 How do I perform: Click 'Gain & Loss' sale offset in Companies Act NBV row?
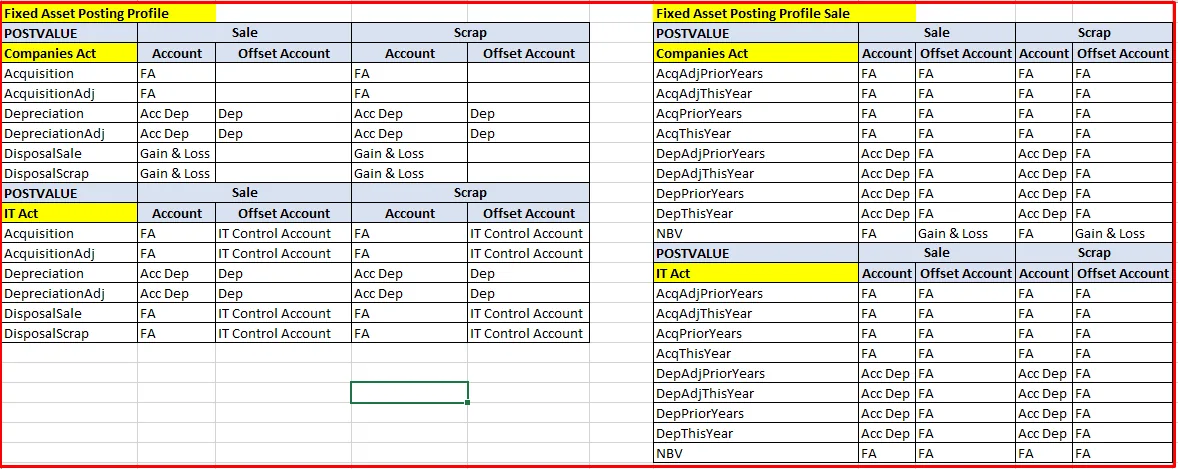pos(953,234)
